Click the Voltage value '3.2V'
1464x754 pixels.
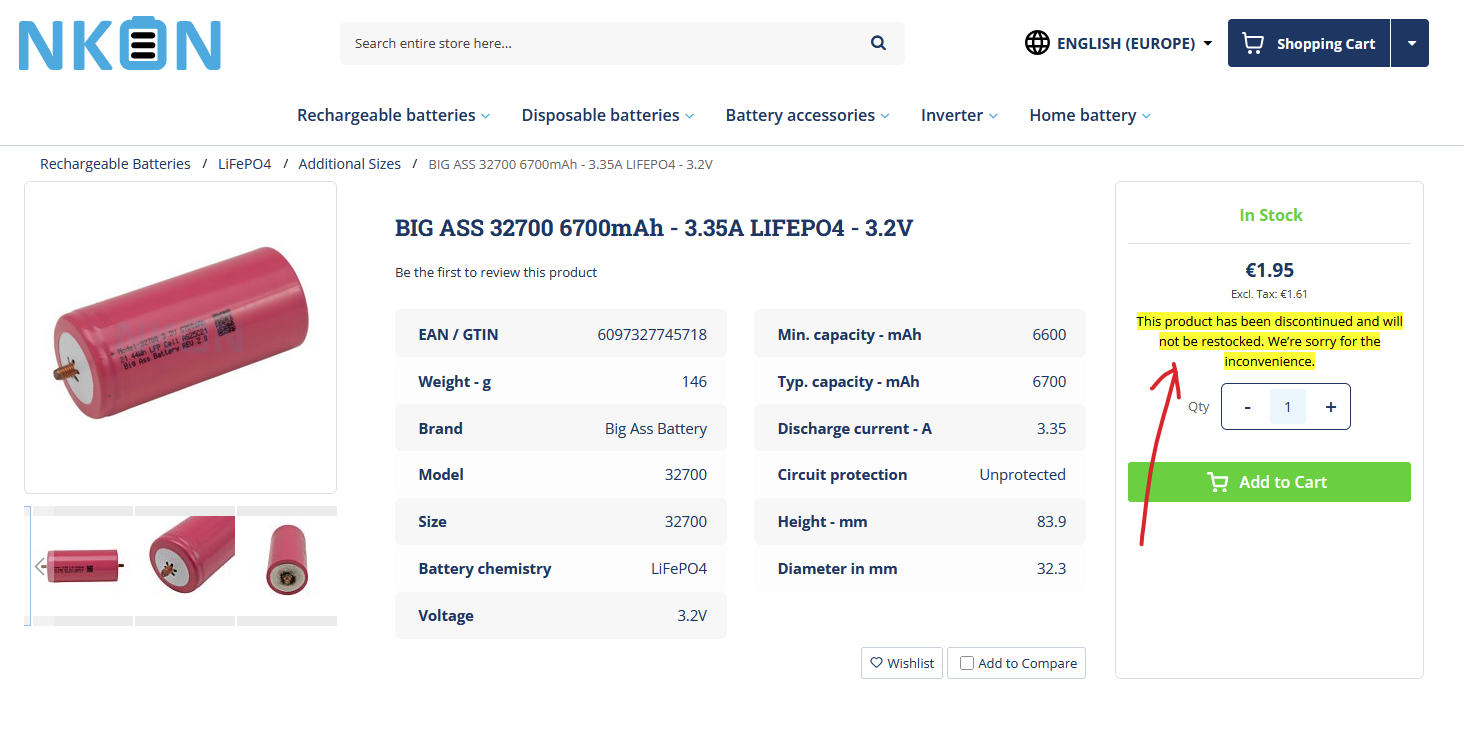click(692, 616)
